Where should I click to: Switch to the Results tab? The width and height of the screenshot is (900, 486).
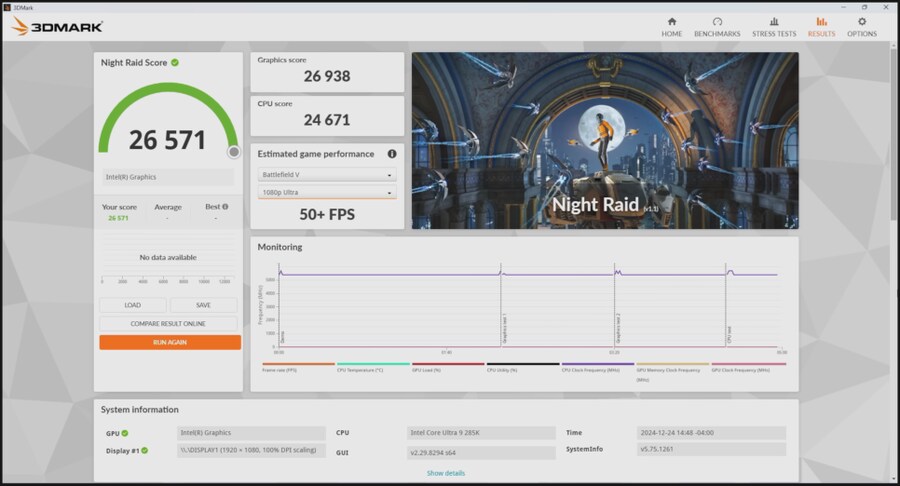click(821, 27)
